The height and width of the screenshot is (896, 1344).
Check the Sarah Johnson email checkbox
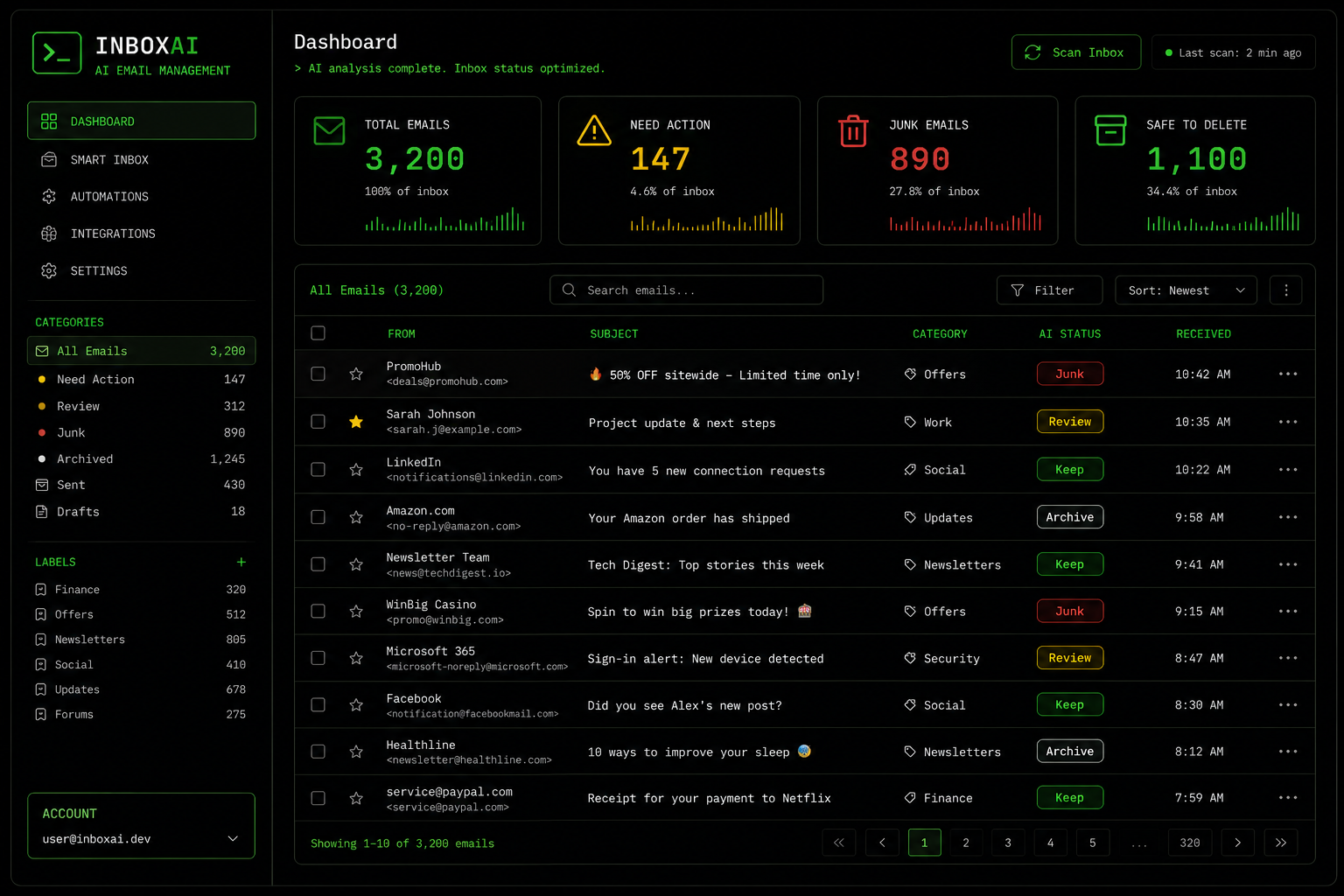318,422
